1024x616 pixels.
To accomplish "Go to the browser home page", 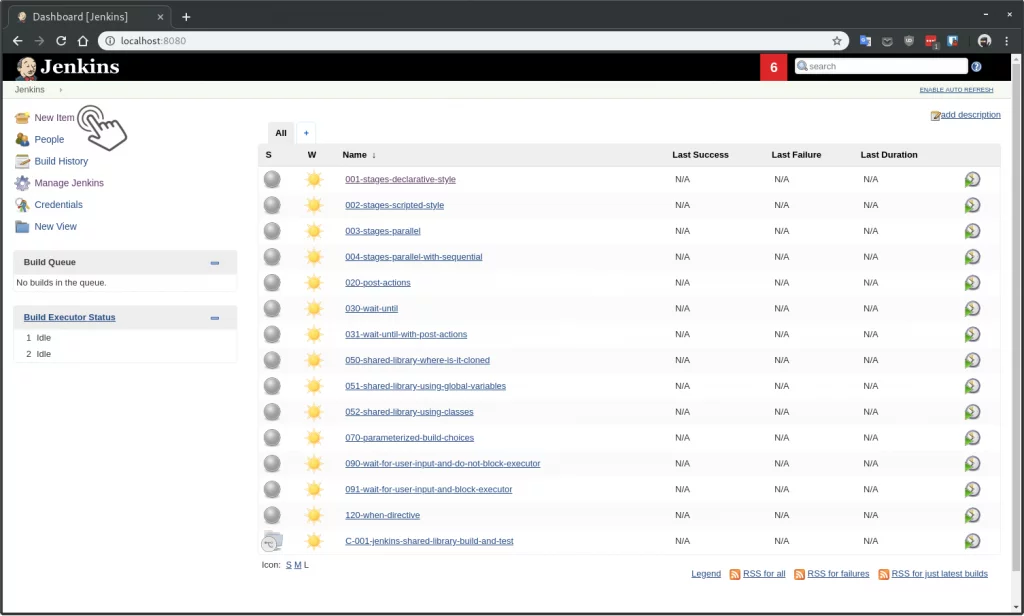I will [x=83, y=41].
